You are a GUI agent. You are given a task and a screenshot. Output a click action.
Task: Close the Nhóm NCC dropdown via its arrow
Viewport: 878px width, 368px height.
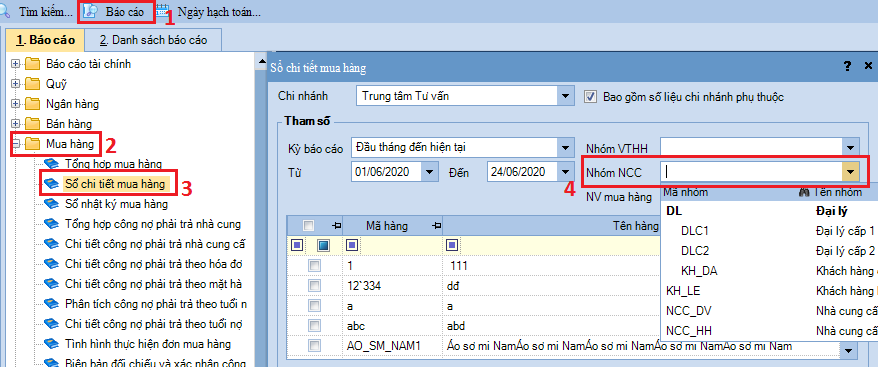tap(851, 173)
